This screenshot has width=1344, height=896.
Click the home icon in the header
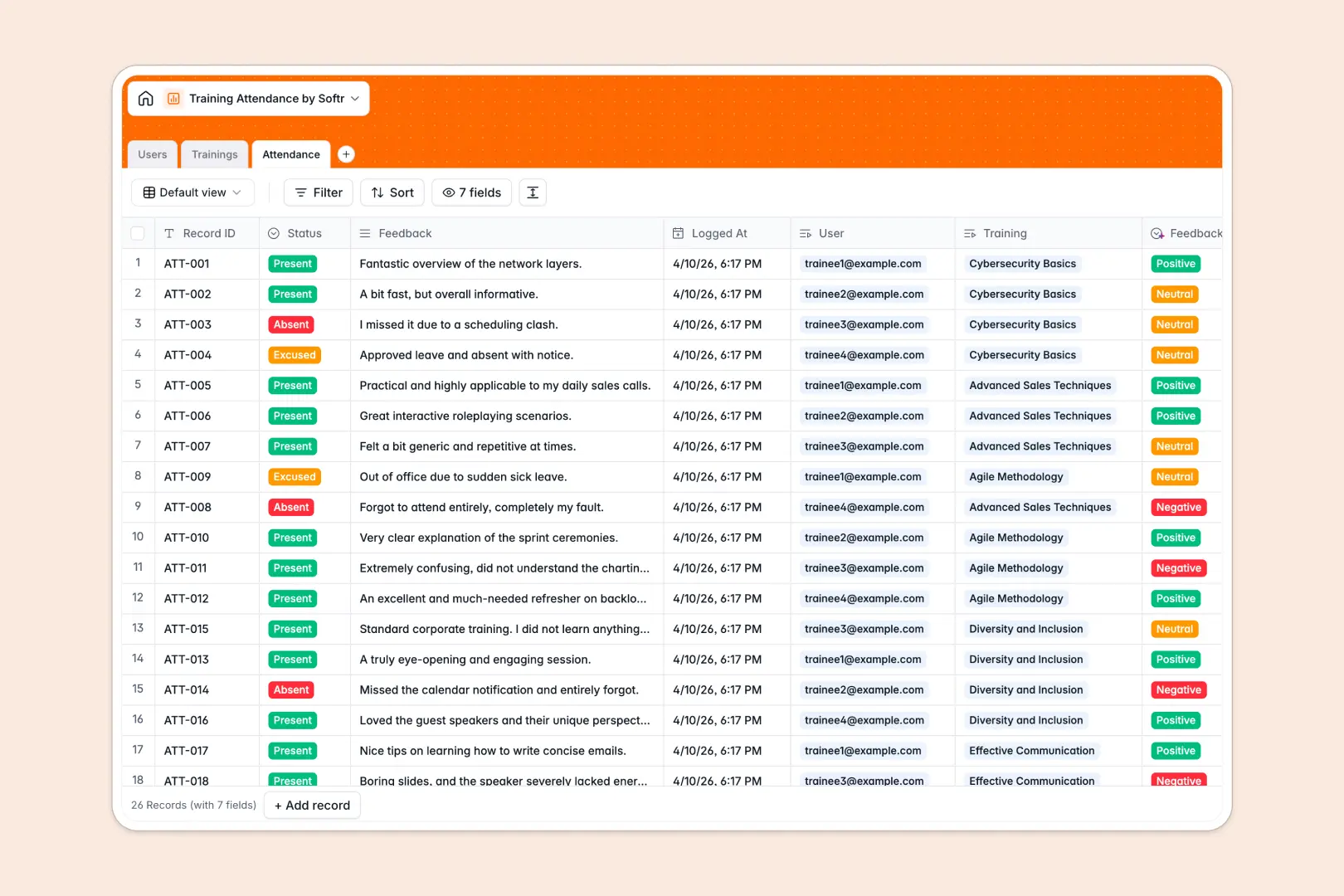tap(146, 98)
